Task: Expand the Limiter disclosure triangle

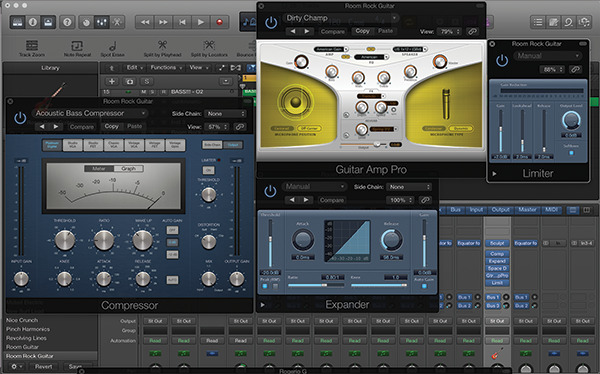Action: click(494, 174)
